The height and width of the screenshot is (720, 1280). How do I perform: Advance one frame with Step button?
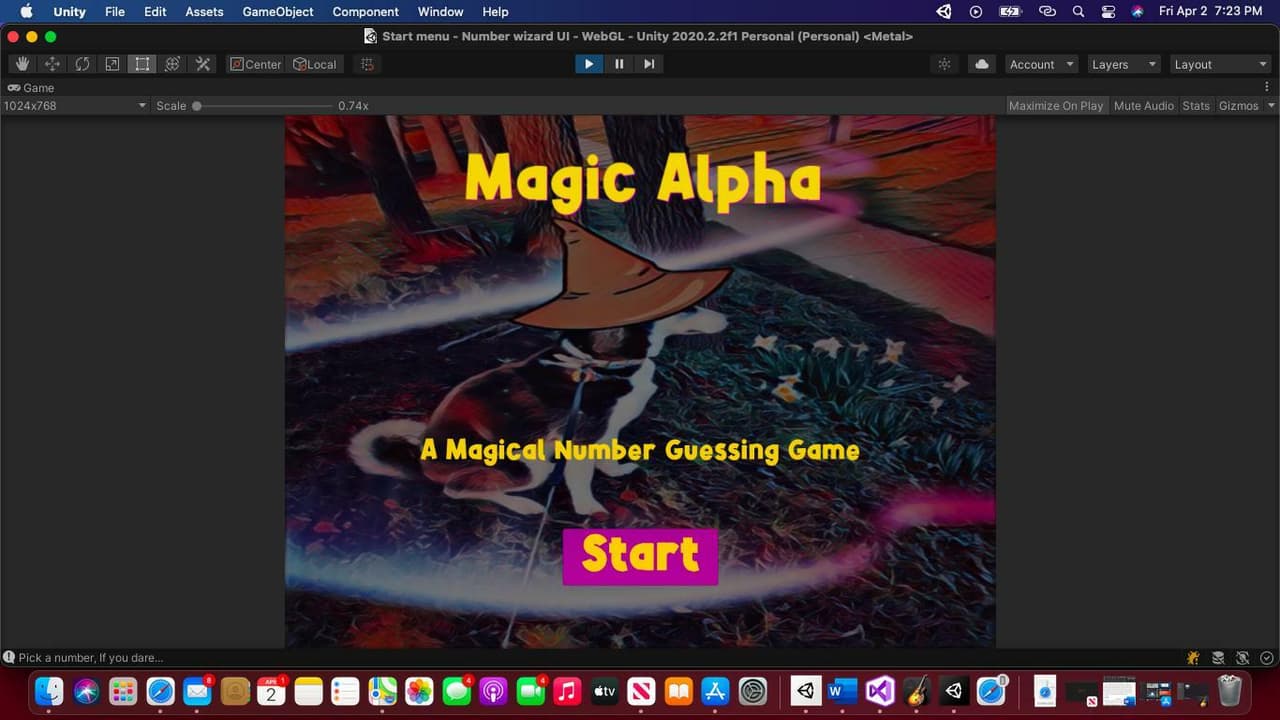pos(649,64)
